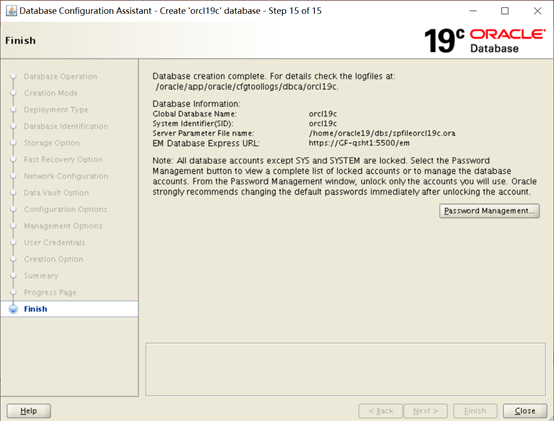Select the Progress Page step

[x=50, y=292]
